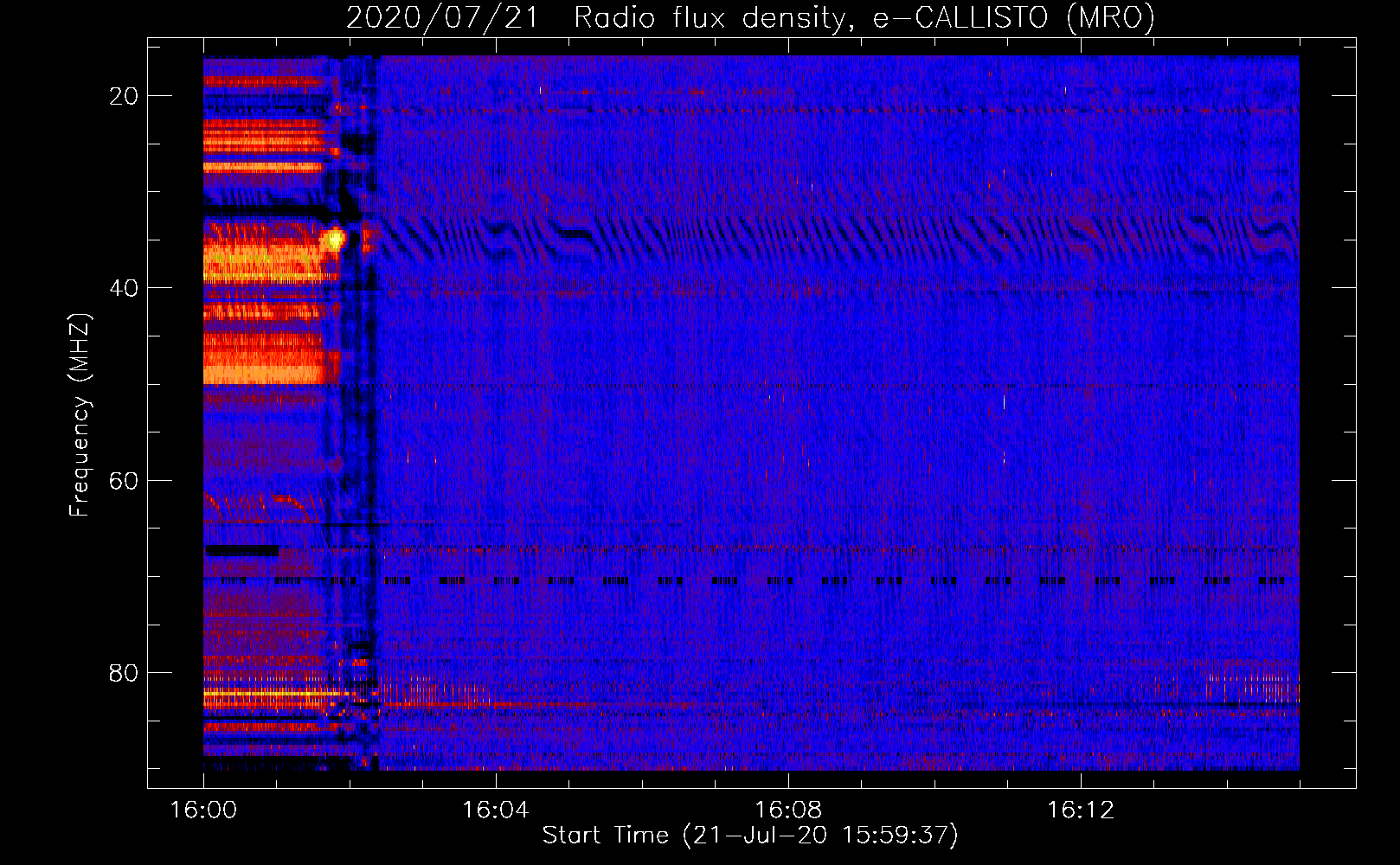Click the '60' frequency tick label
Screen dimensions: 1400x865
(x=124, y=480)
